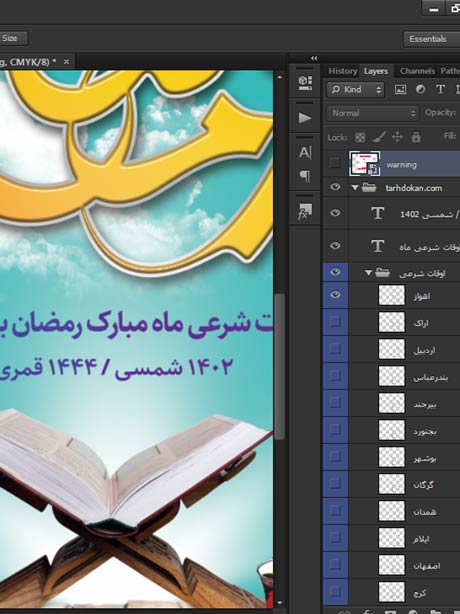
Task: Canvas scrollbar down arrow
Action: (x=279, y=603)
